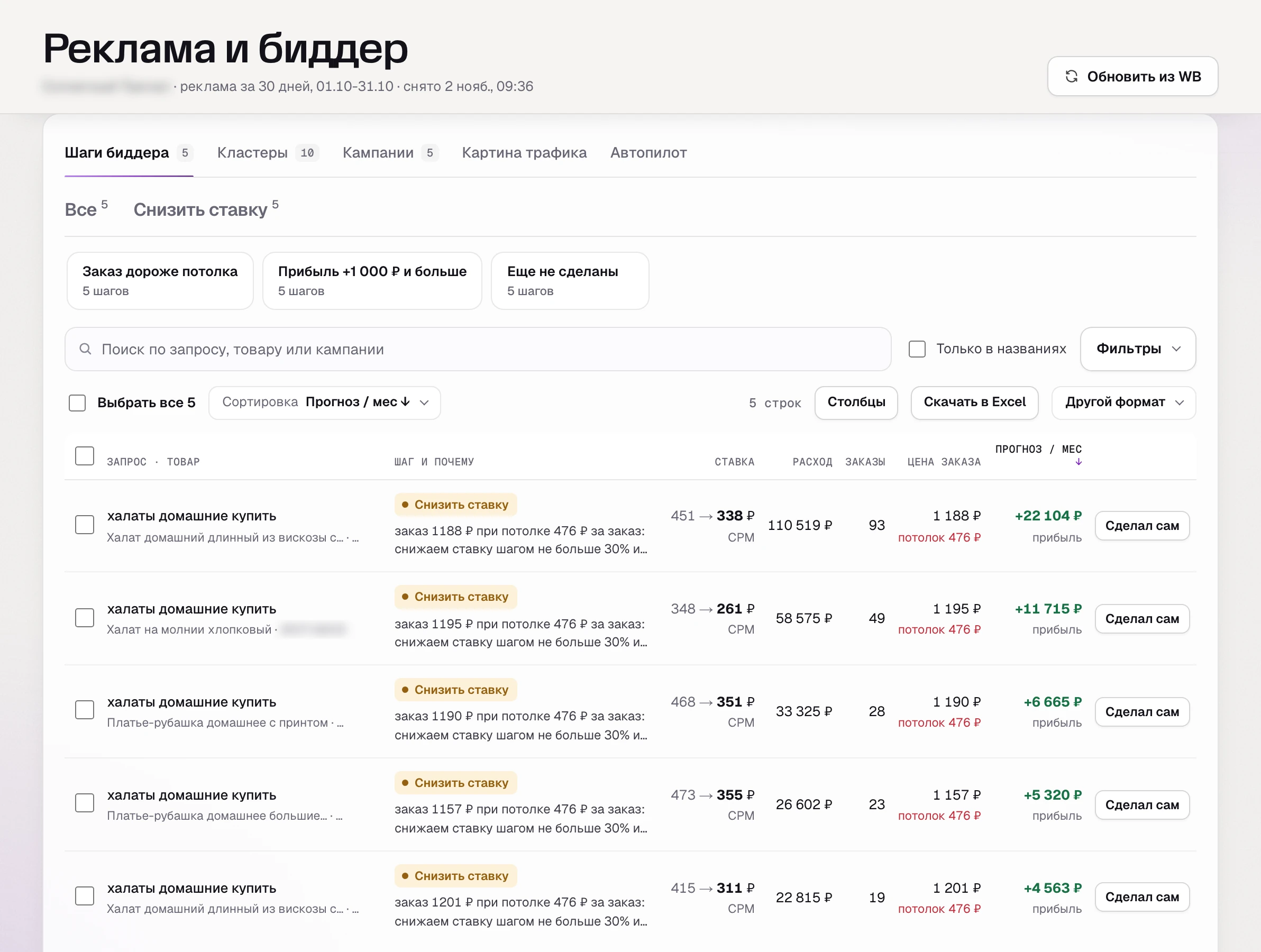
Task: Select the Заказ дороже потолка card
Action: [160, 280]
